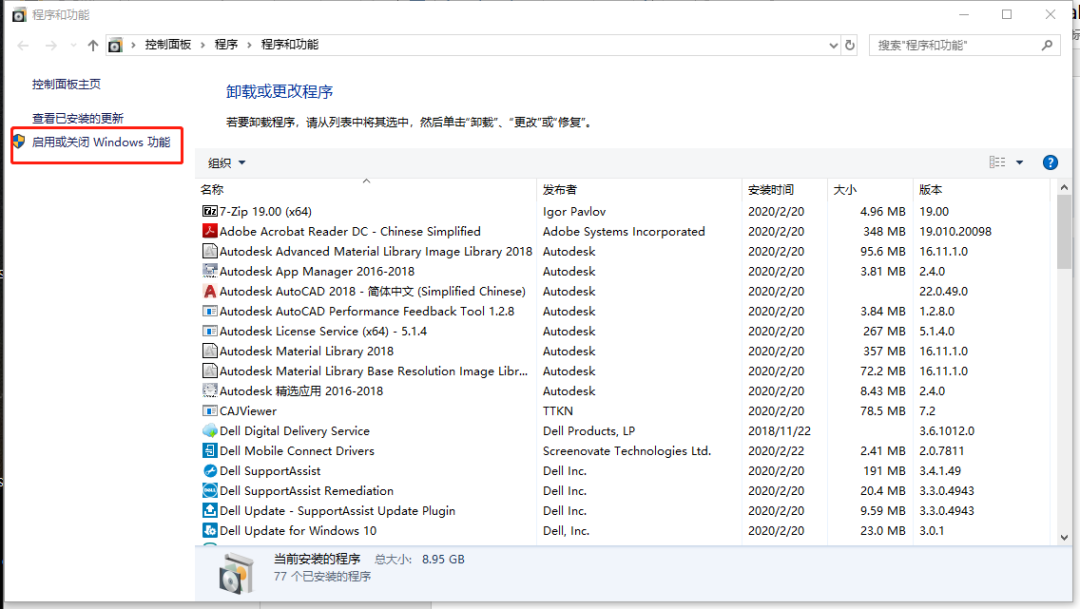Click the red AutoCAD 2018 icon
This screenshot has height=609, width=1080.
pos(209,291)
